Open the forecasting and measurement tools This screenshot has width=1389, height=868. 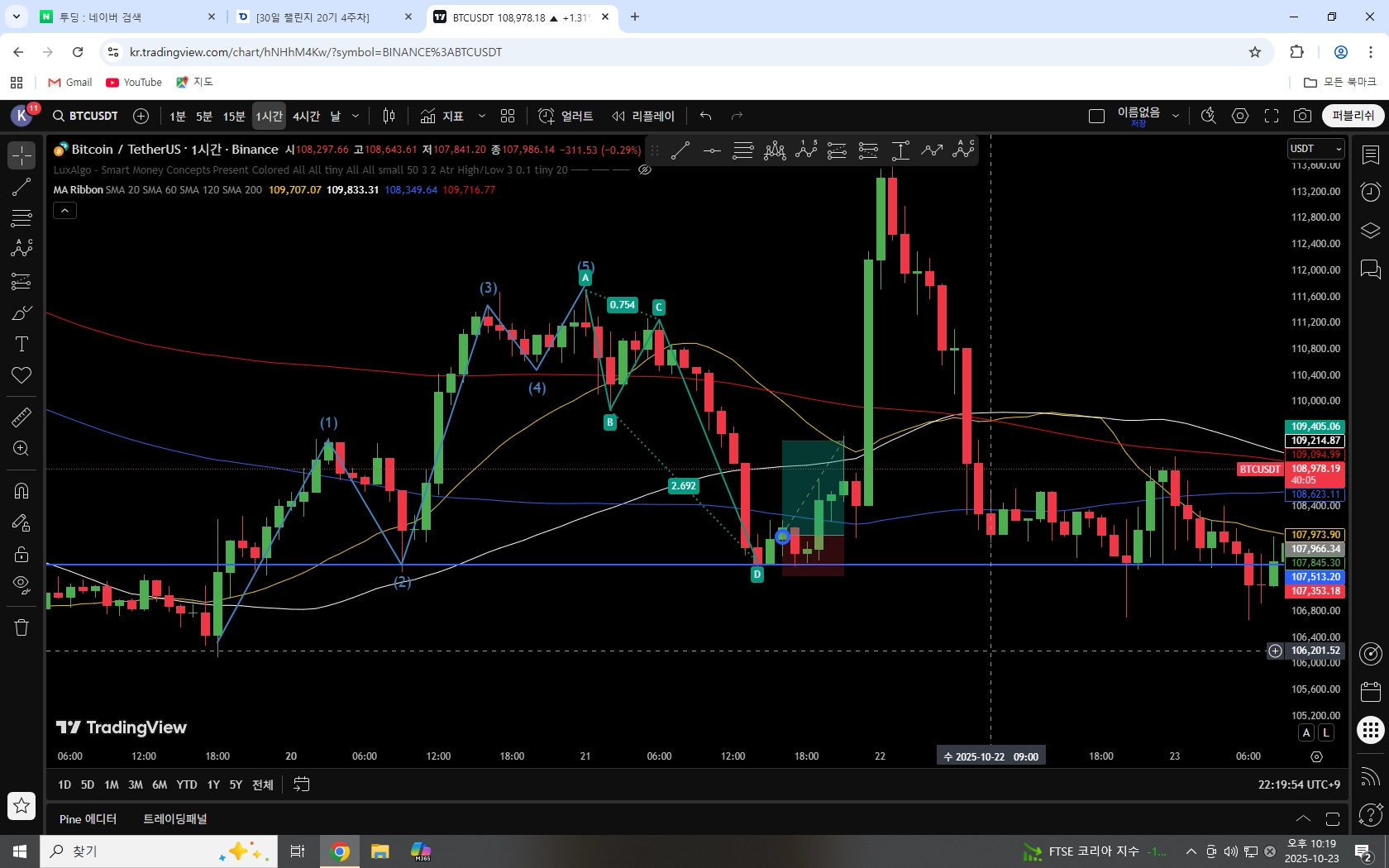pos(21,282)
